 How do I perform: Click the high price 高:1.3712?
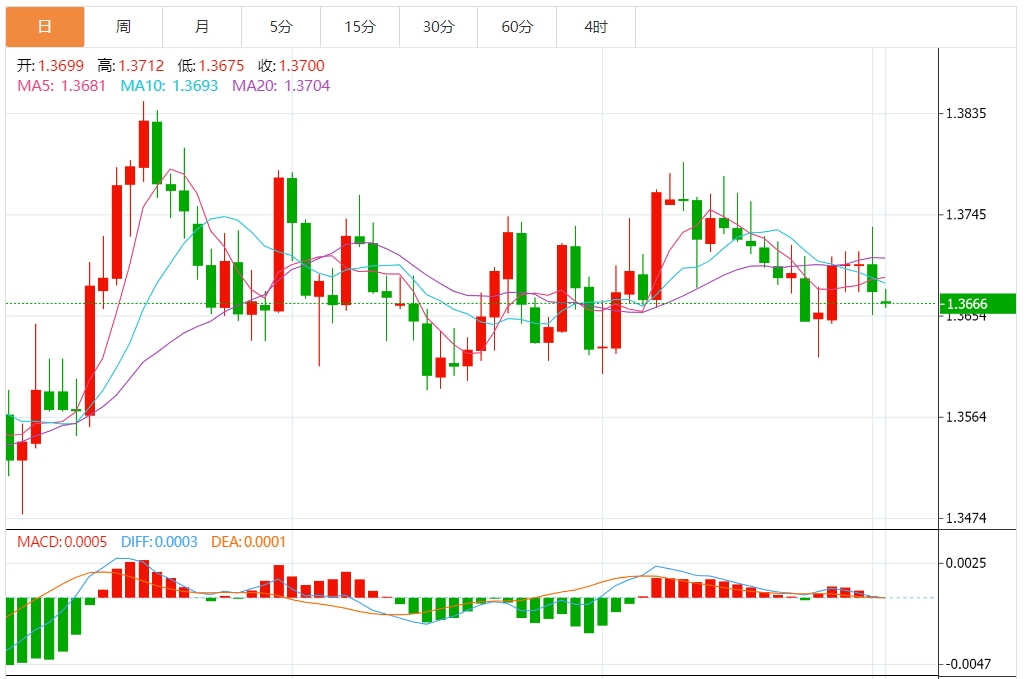[x=131, y=65]
